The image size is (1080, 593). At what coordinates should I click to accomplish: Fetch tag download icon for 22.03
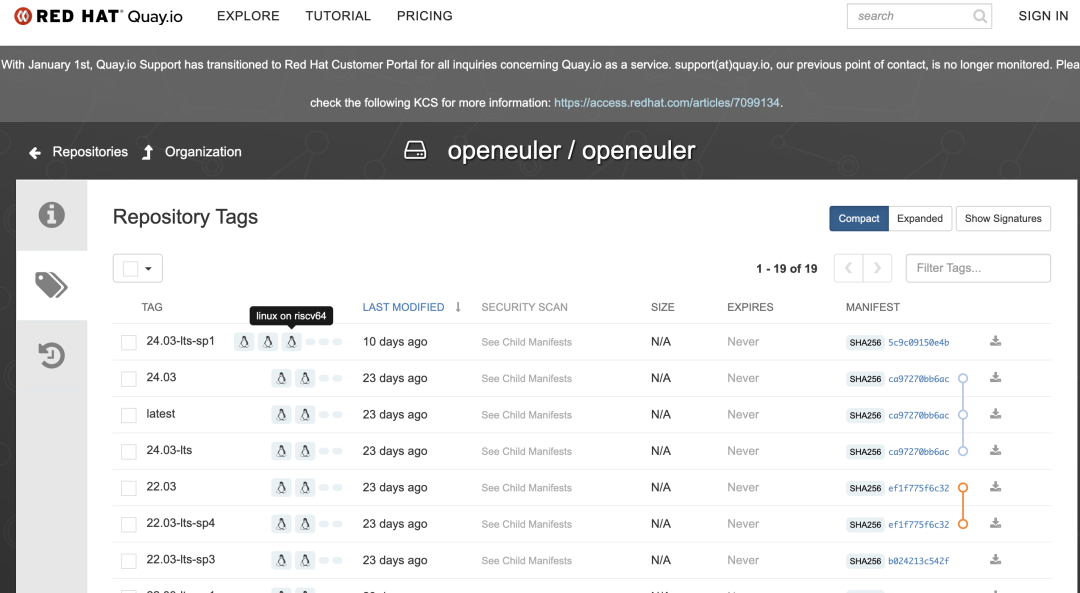(995, 487)
